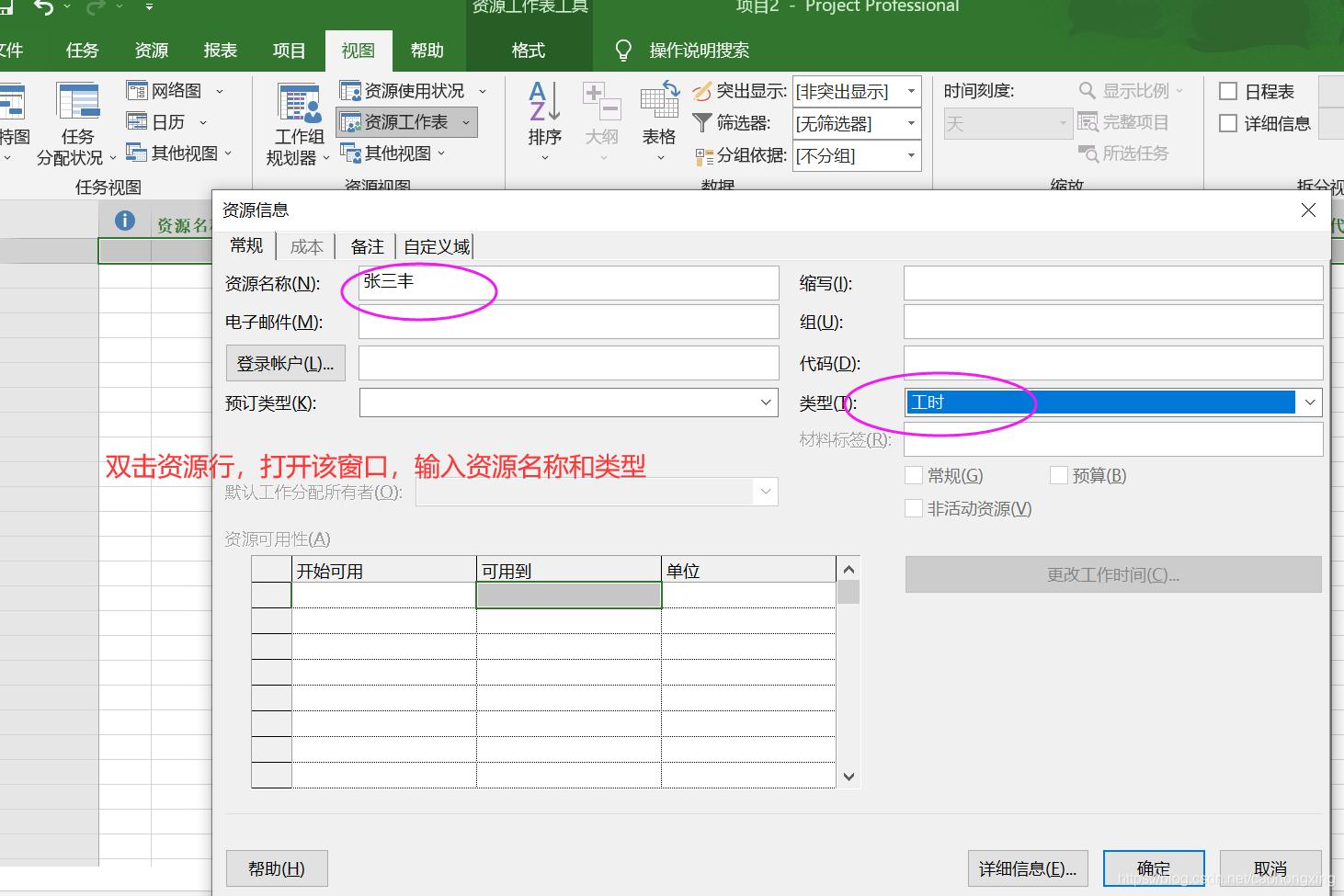Toggle the 预算(B) checkbox
Screen dimensions: 1344x896
pos(1059,475)
